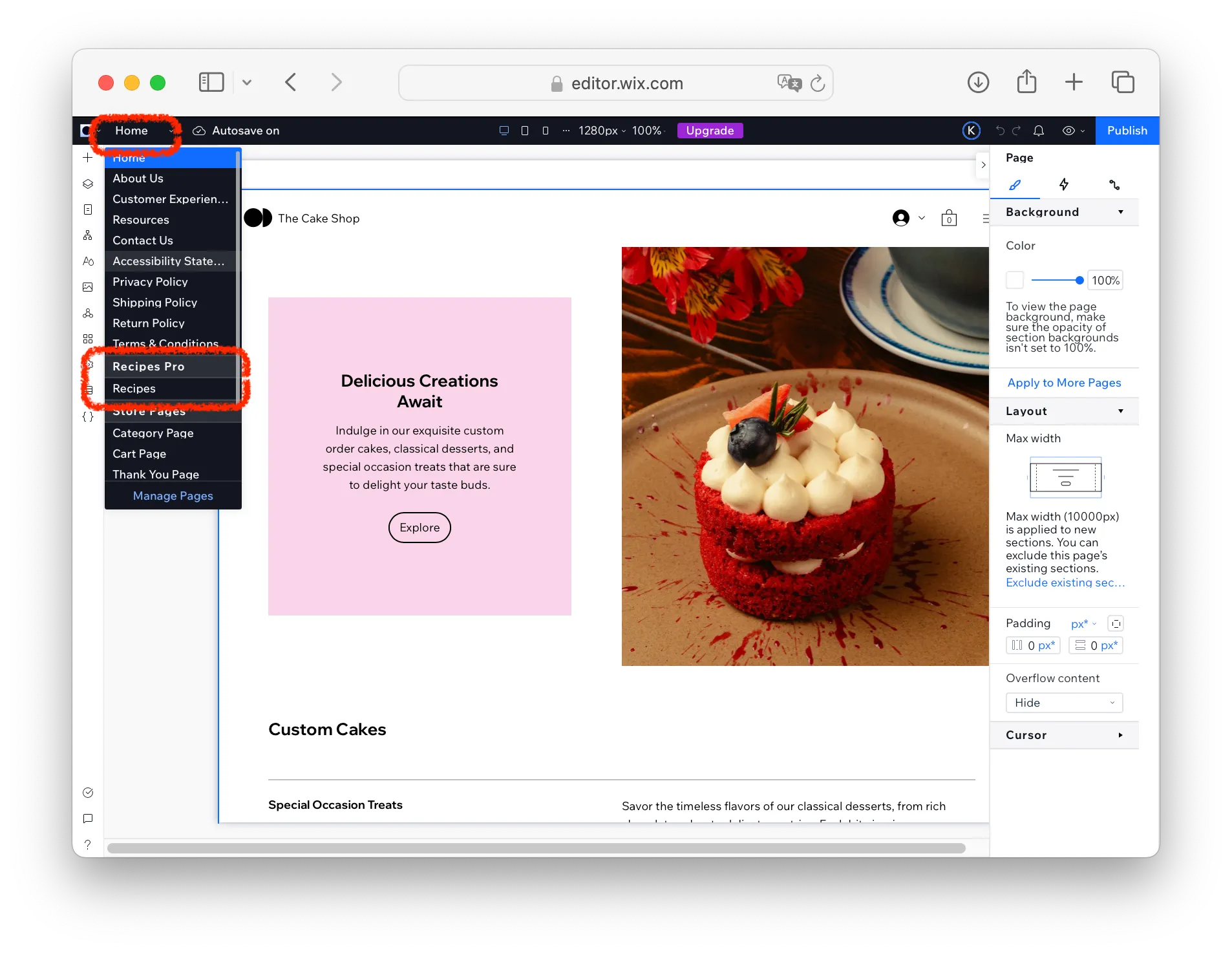Open the tasks checkmark icon at sidebar bottom
This screenshot has width=1232, height=953.
click(x=88, y=793)
